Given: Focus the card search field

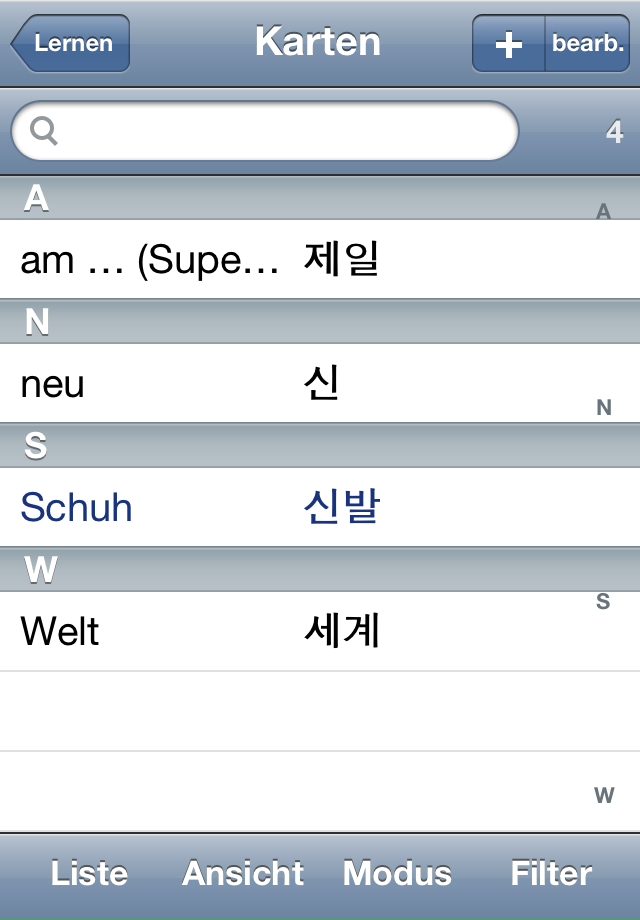Looking at the screenshot, I should coord(280,131).
